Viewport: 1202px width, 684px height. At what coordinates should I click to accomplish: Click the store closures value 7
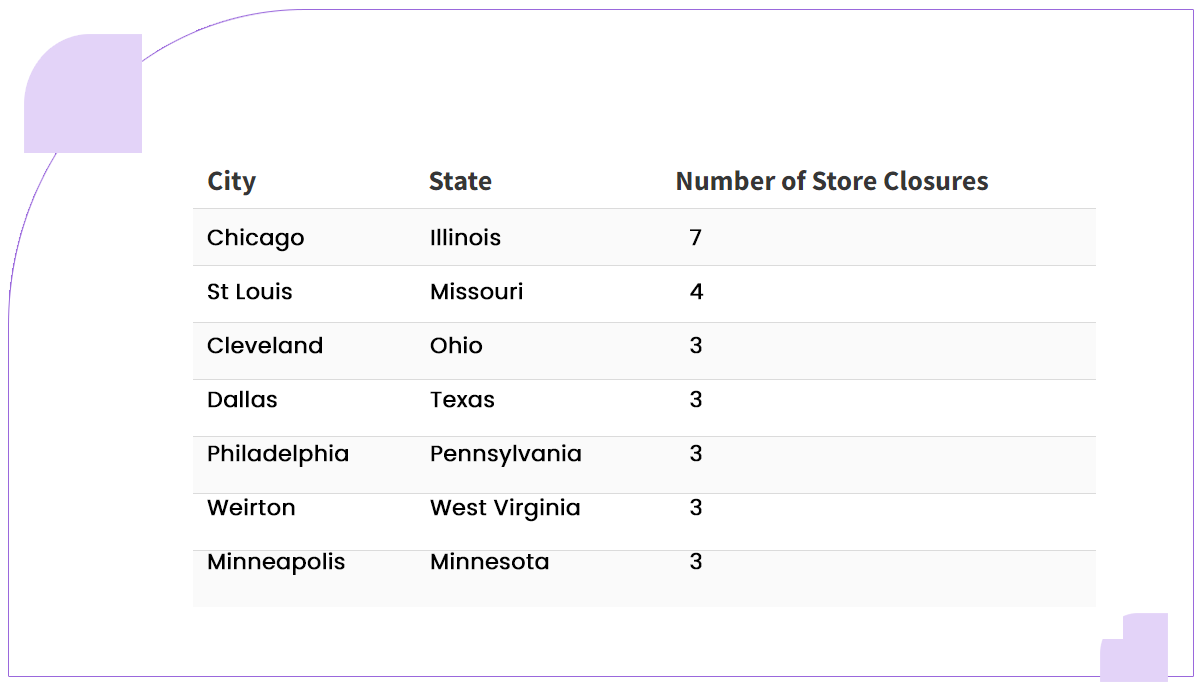point(696,238)
